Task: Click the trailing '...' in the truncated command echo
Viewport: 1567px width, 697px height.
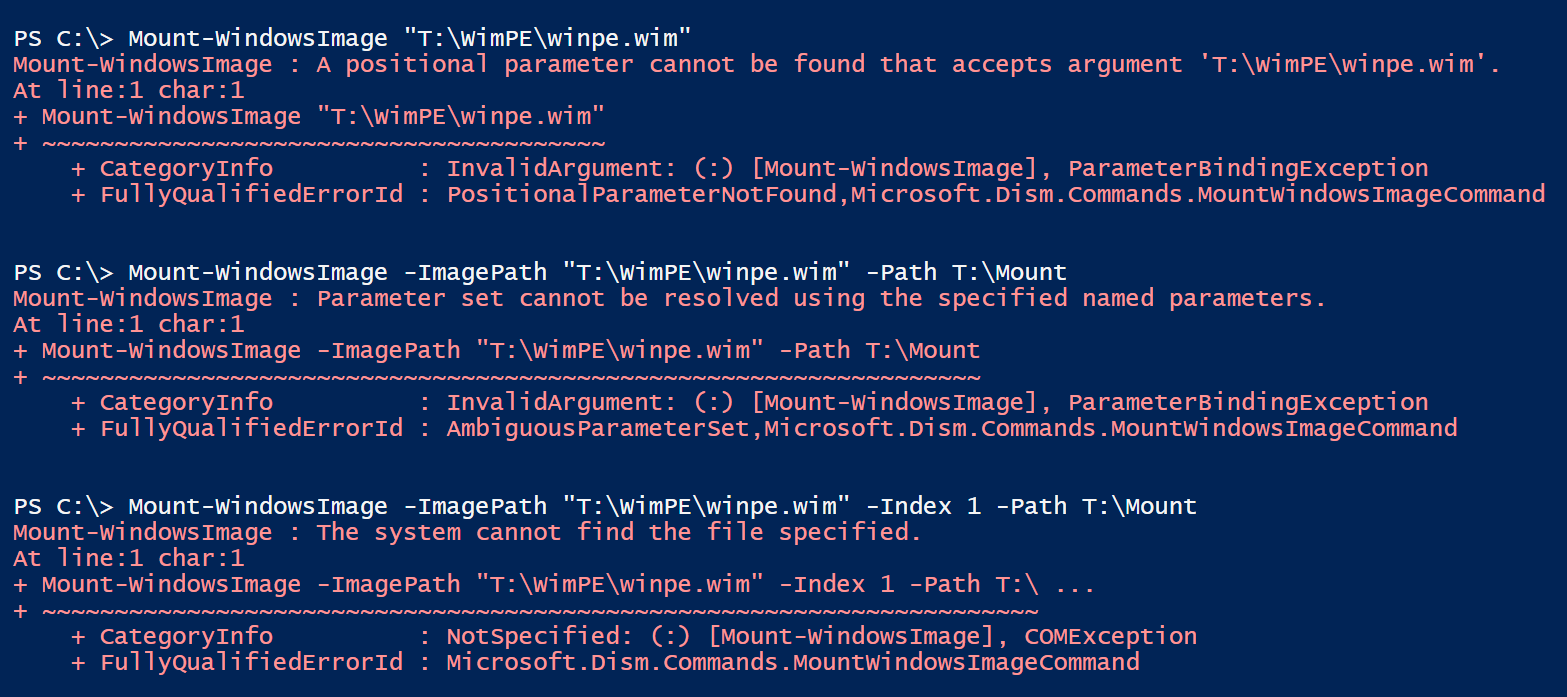Action: point(1074,584)
